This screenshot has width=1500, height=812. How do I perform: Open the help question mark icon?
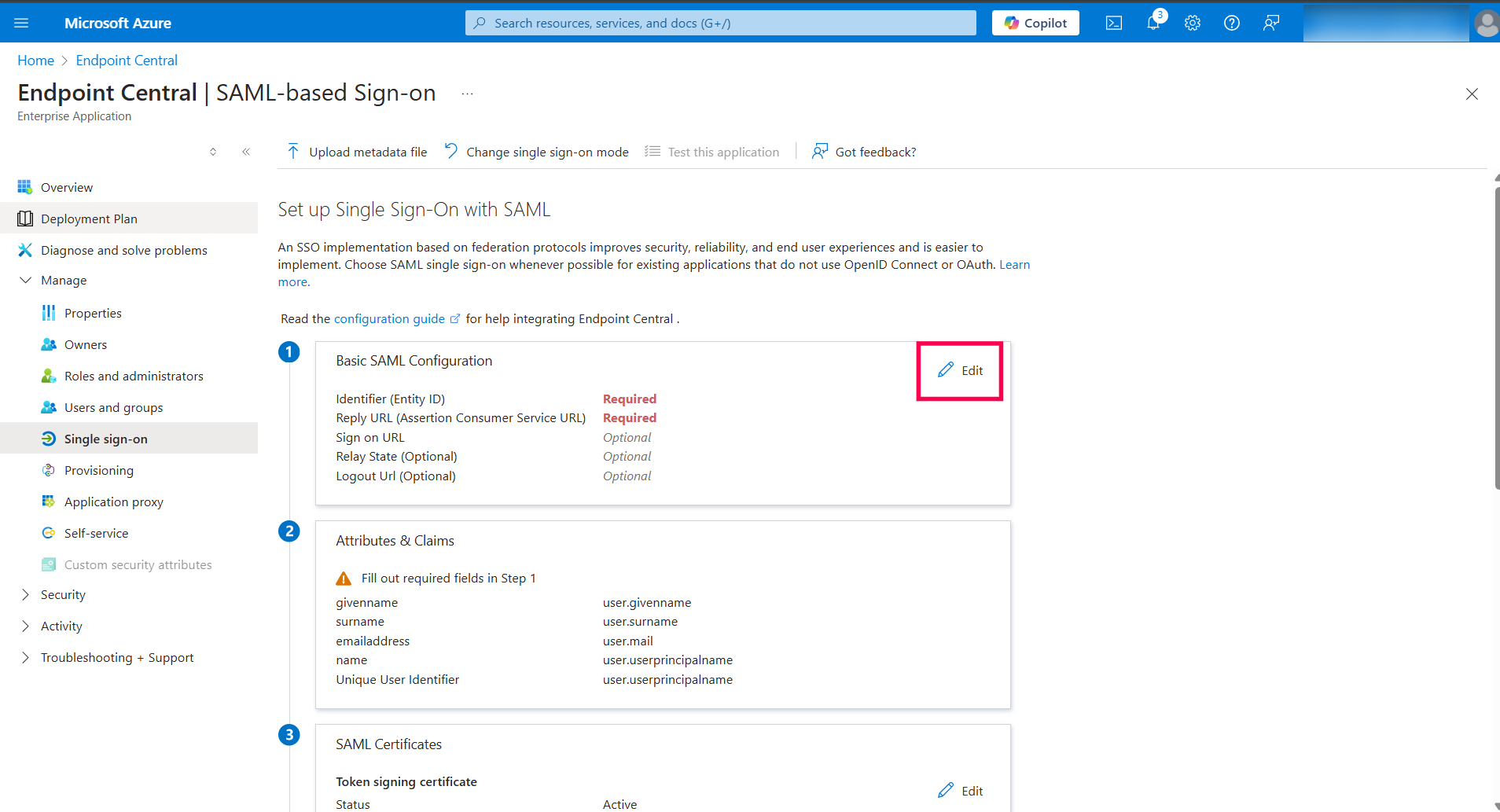(x=1232, y=23)
